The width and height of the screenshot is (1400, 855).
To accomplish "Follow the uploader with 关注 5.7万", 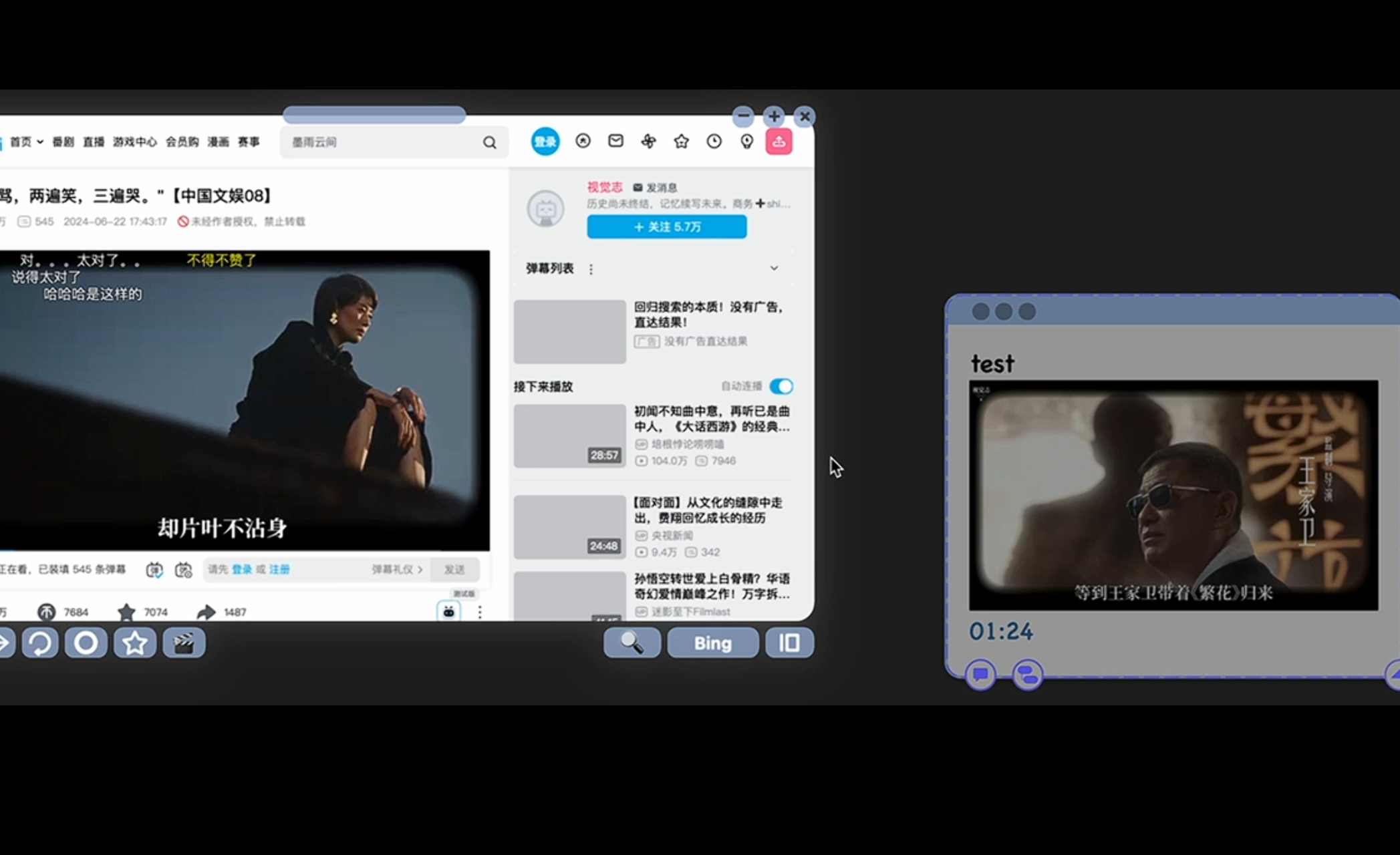I will point(667,227).
